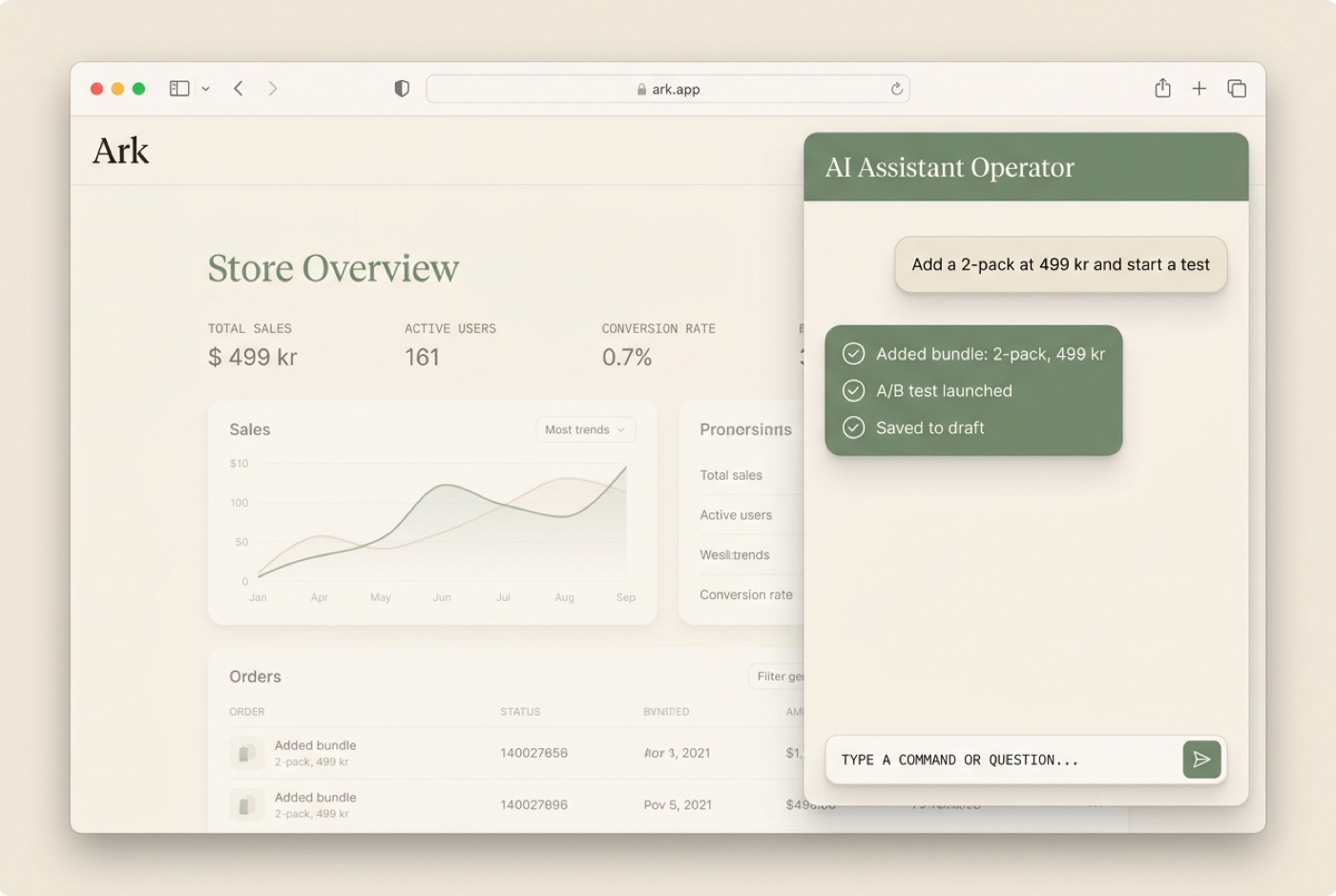This screenshot has height=896, width=1336.
Task: Click the Pov 5, 2021 date cell
Action: (678, 804)
